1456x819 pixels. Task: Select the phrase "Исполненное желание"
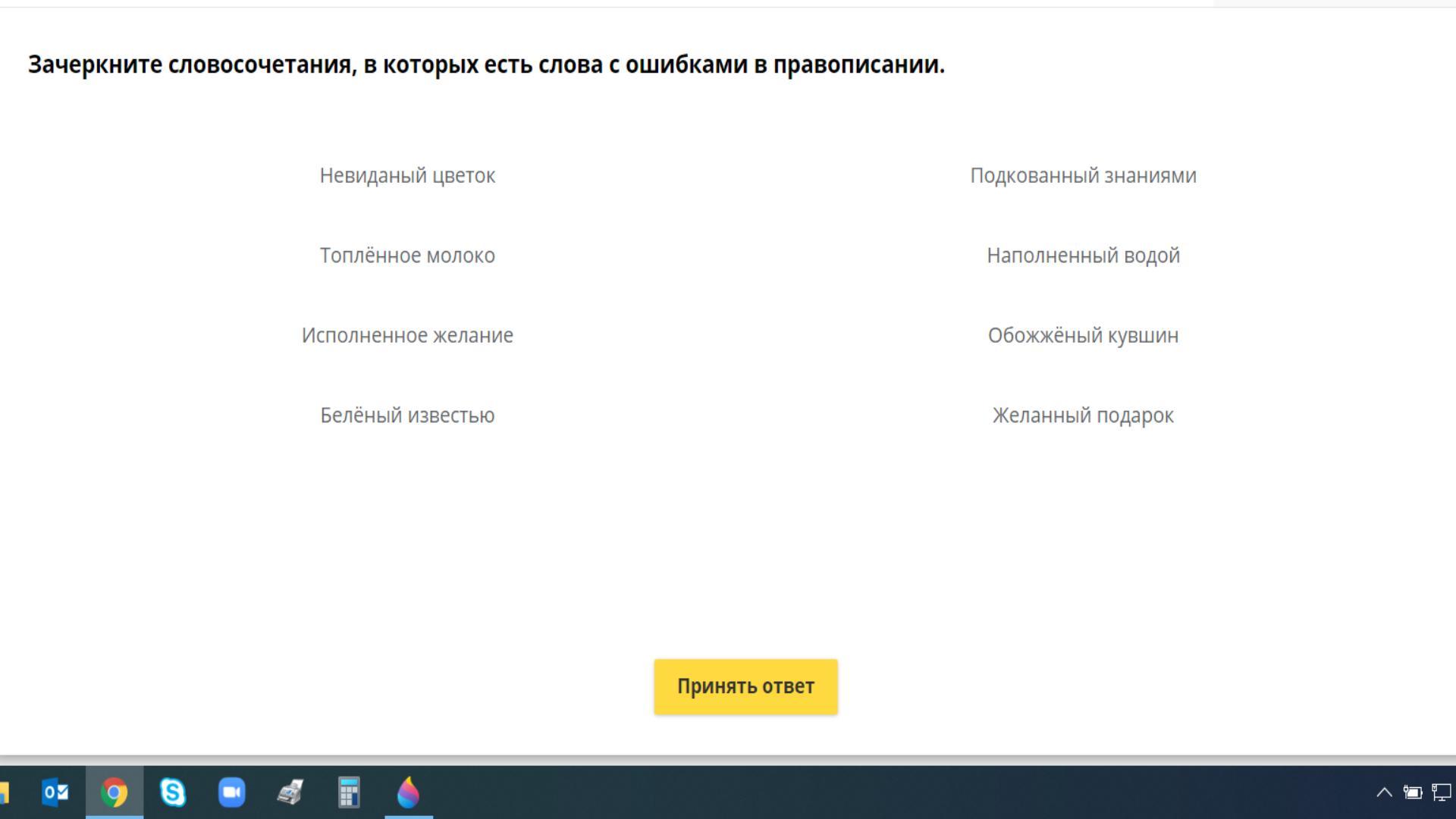(x=407, y=335)
